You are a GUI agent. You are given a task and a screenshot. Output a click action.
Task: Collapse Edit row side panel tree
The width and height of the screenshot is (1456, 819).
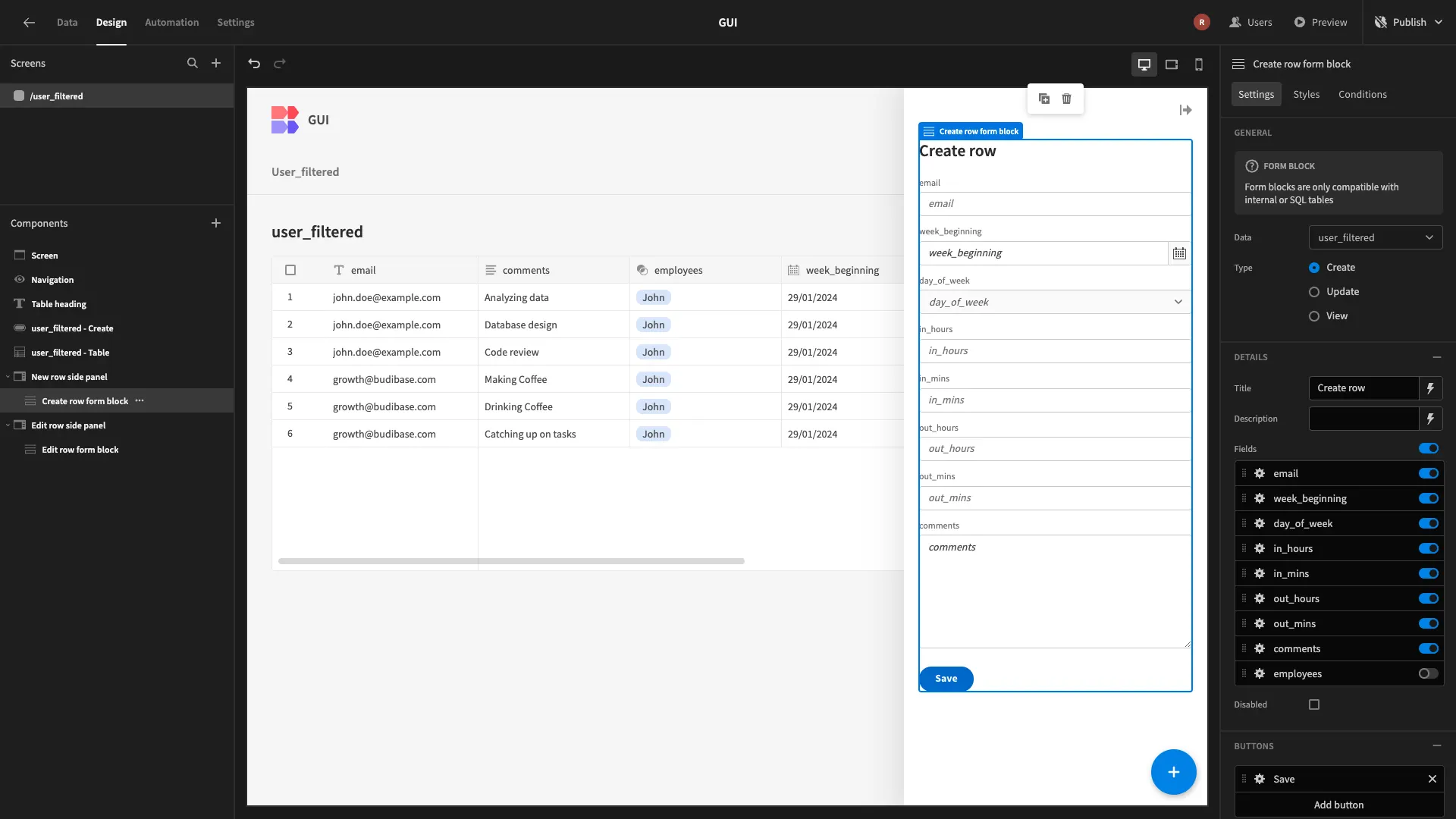coord(8,425)
